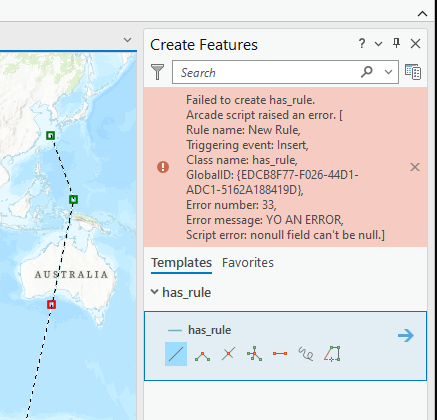Open Manage Templates icon beside search
This screenshot has width=437, height=420.
click(413, 72)
